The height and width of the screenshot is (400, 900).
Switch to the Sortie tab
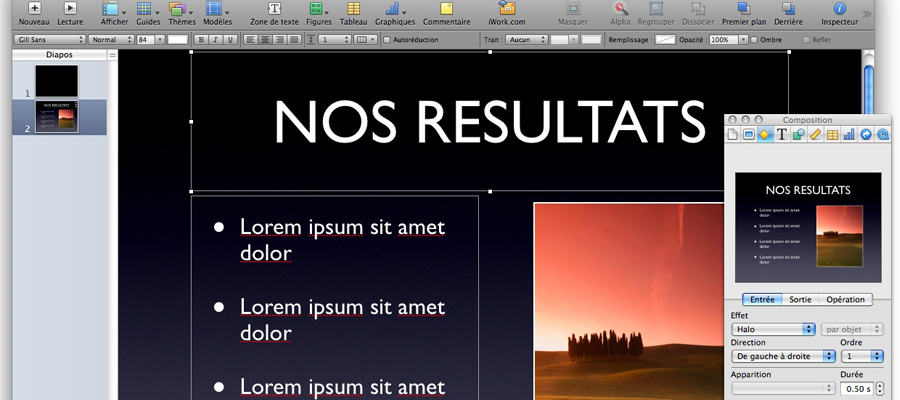[x=800, y=300]
